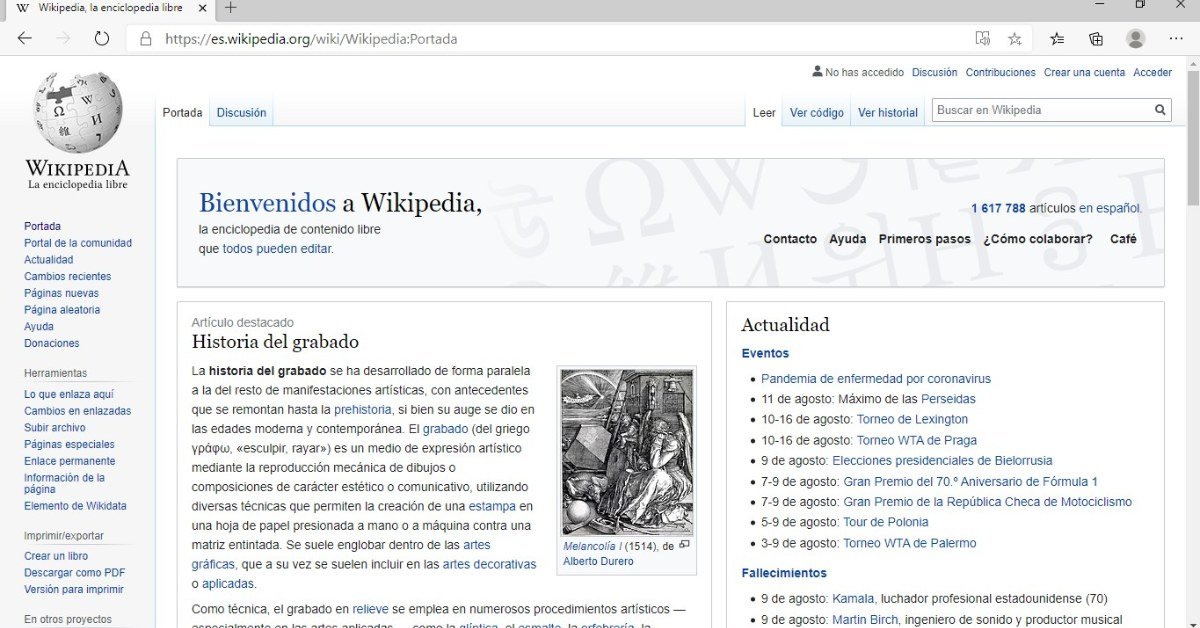Click Descargar como PDF
Image resolution: width=1200 pixels, height=628 pixels.
point(74,573)
